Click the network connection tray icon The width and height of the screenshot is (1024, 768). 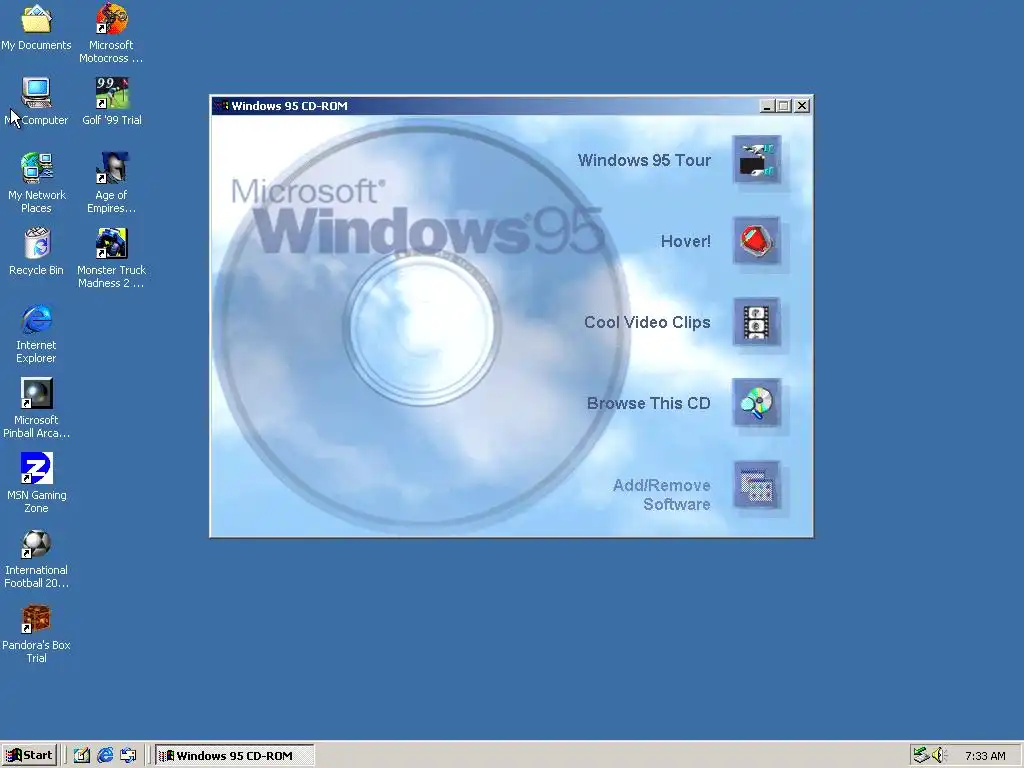(921, 756)
